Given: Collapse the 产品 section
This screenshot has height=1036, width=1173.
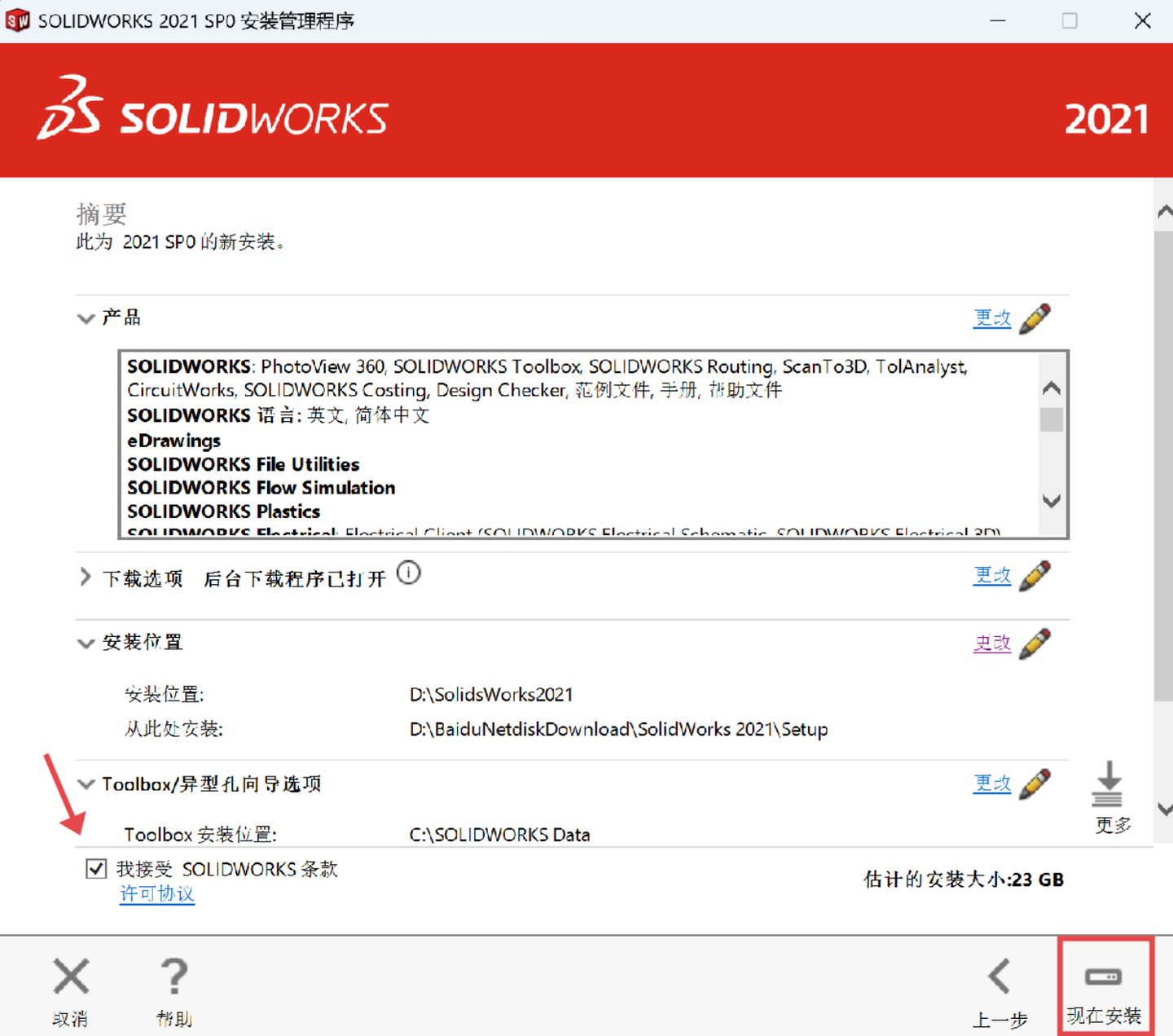Looking at the screenshot, I should pyautogui.click(x=86, y=318).
